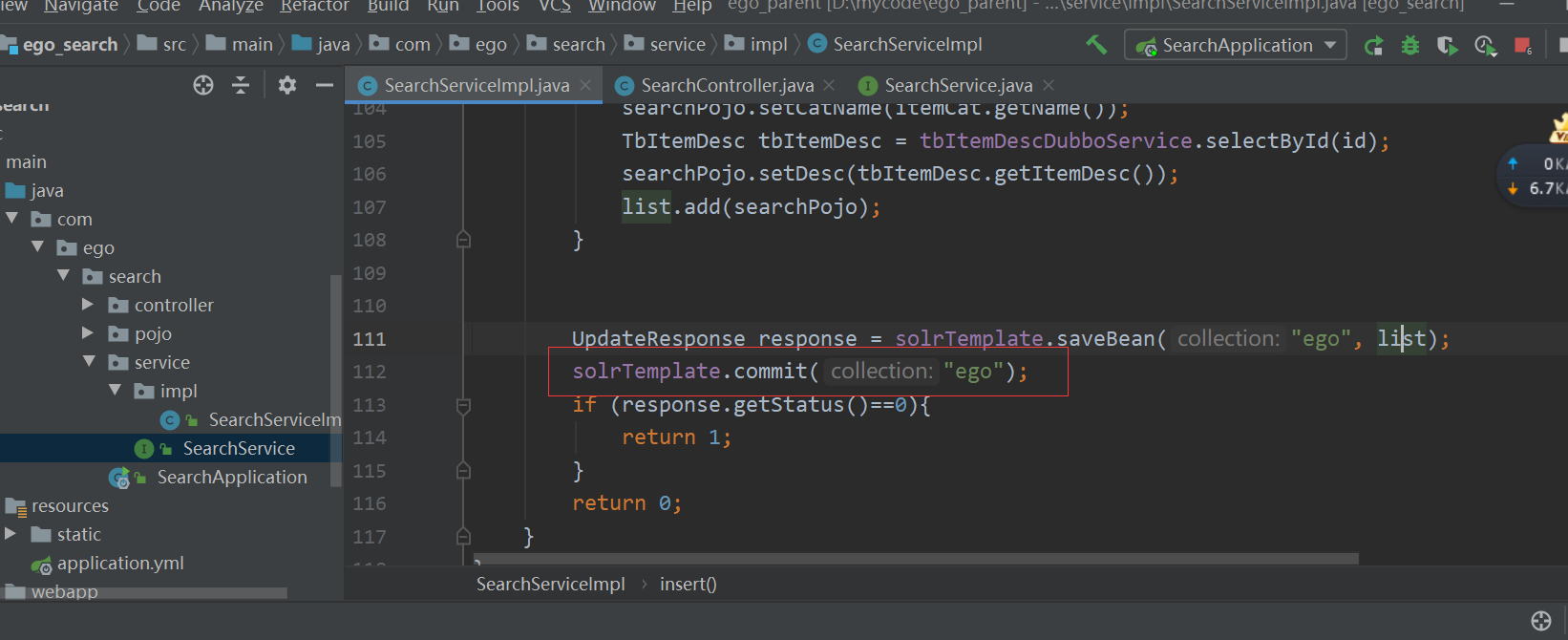
Task: Close the SearchServiceImpl.java tab
Action: (x=585, y=85)
